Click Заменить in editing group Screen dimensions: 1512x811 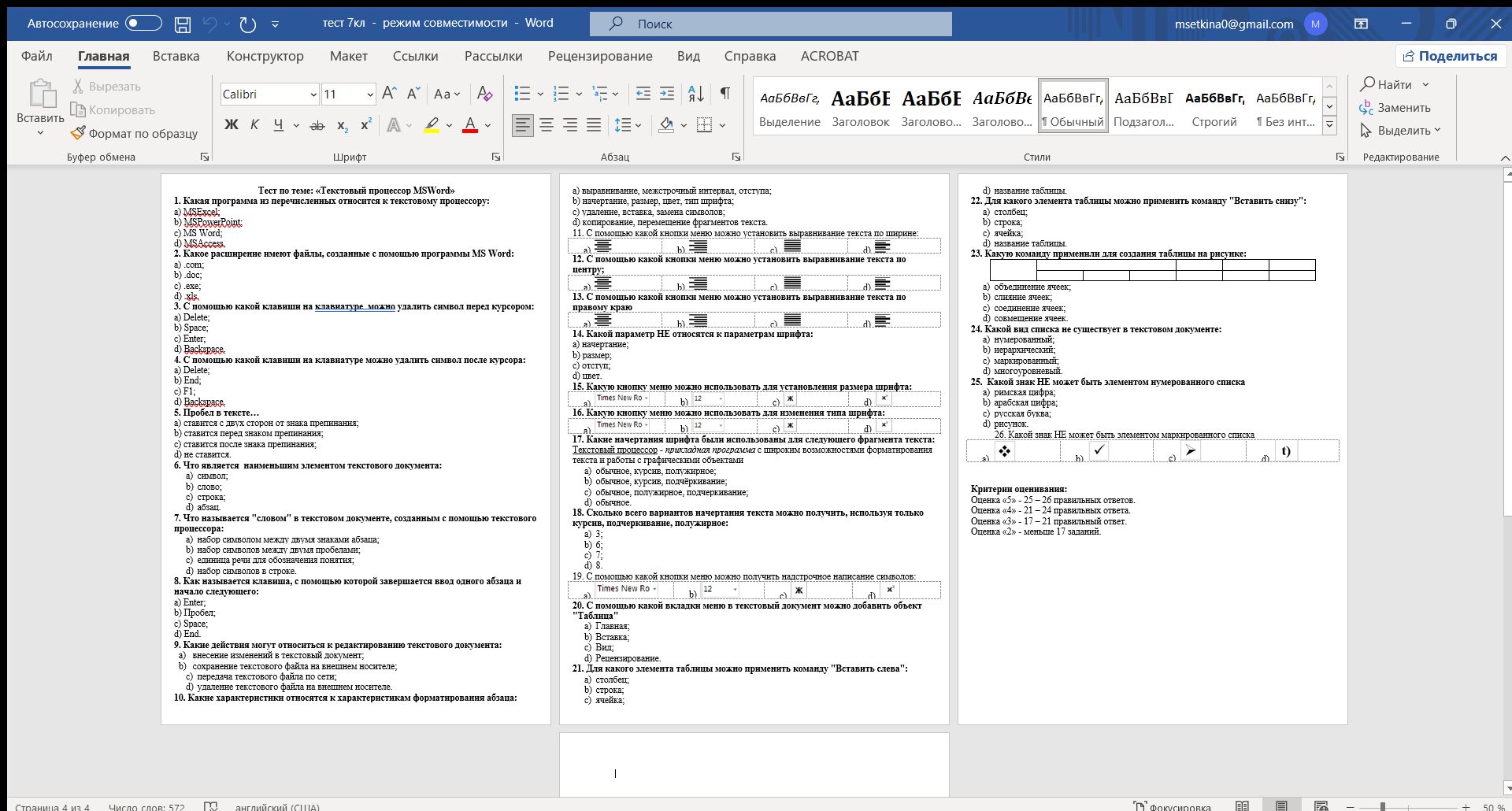point(1396,108)
